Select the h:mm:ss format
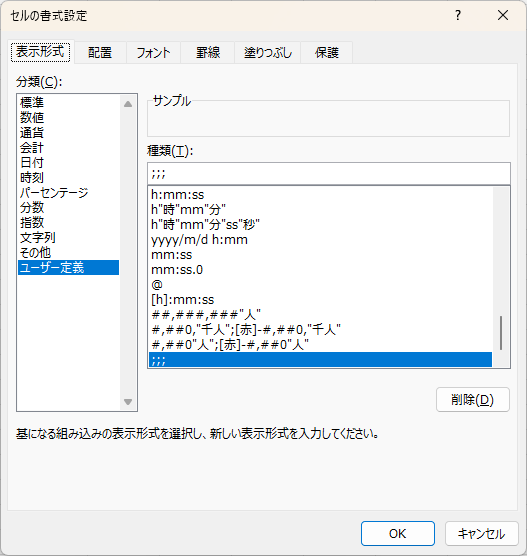 (x=321, y=194)
